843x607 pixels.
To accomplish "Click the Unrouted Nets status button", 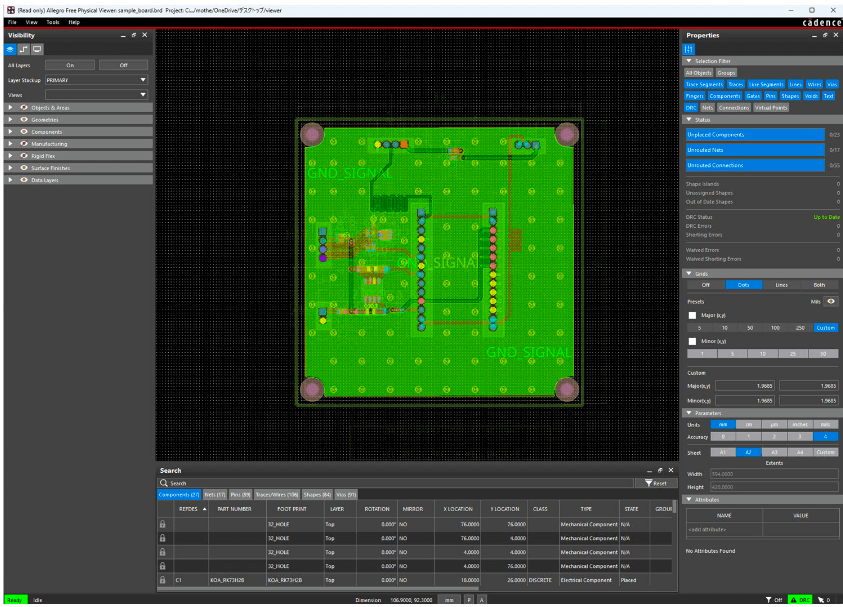I will pyautogui.click(x=755, y=150).
